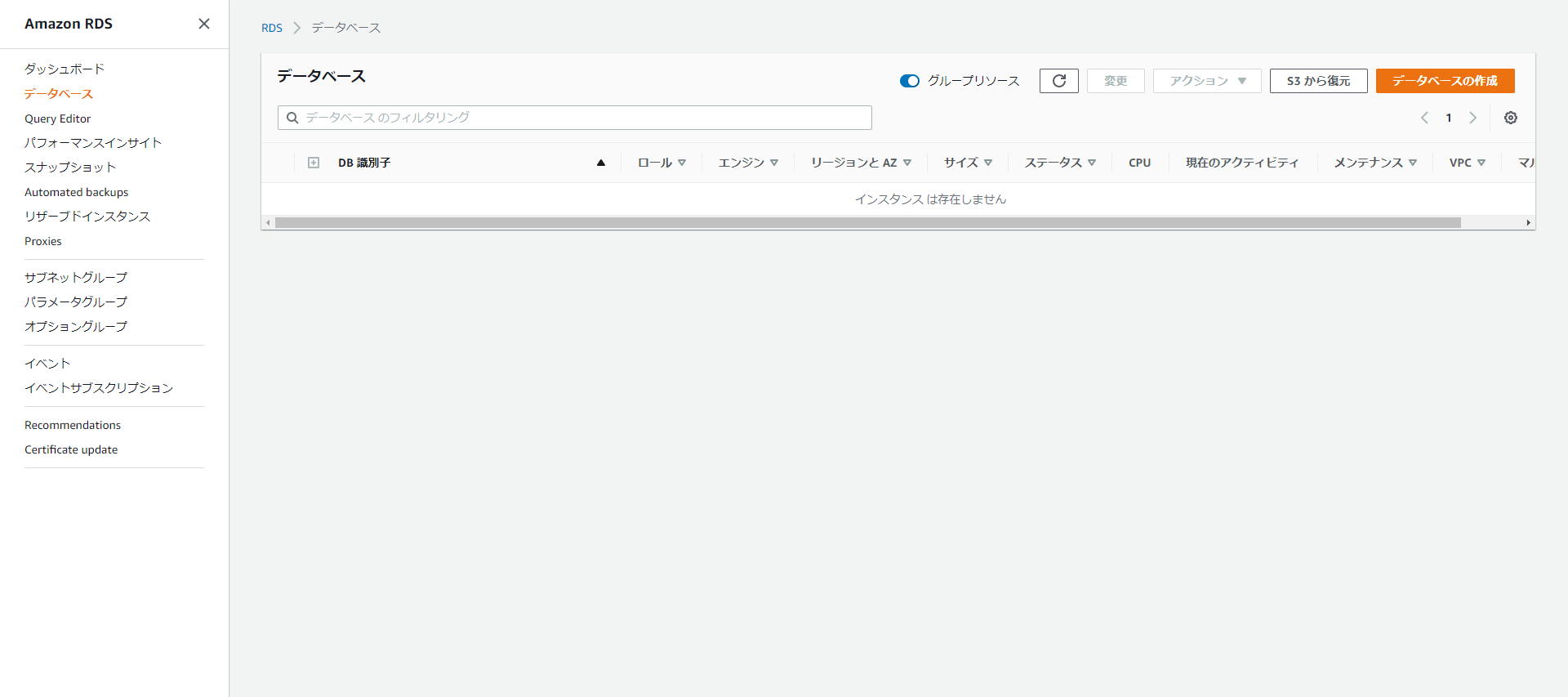
Task: Focus the データベースのフィルタリング search field
Action: (x=575, y=118)
